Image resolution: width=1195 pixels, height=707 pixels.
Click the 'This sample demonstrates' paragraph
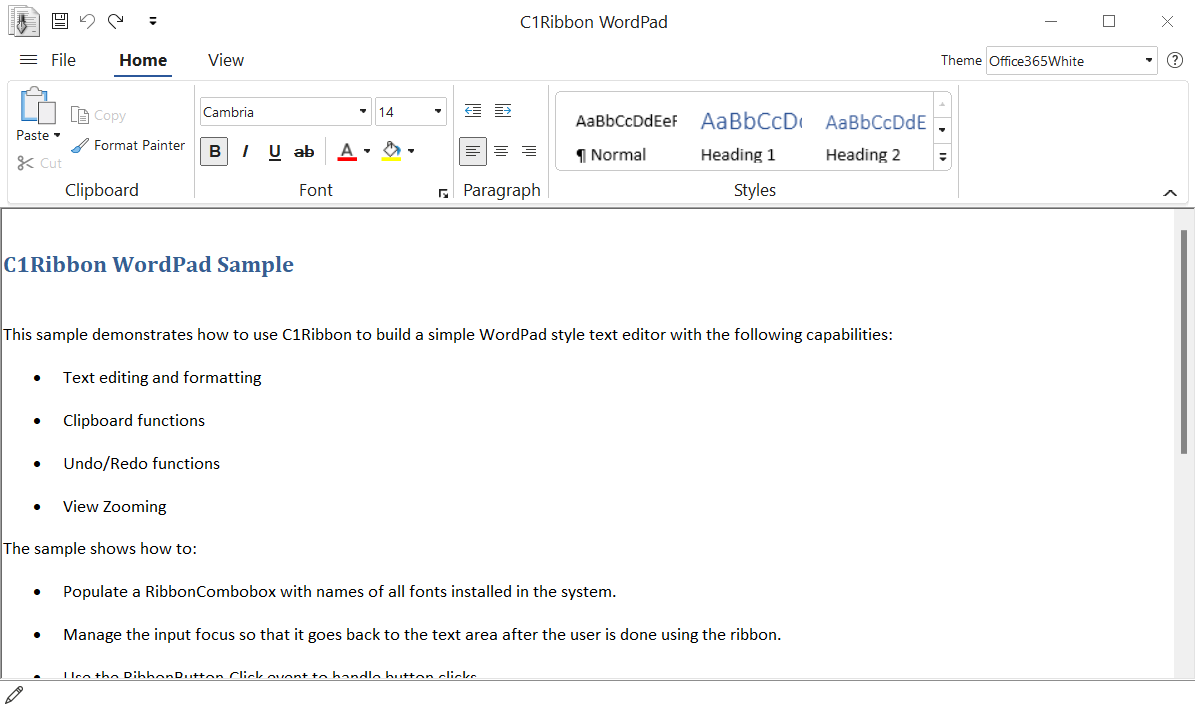(x=447, y=334)
